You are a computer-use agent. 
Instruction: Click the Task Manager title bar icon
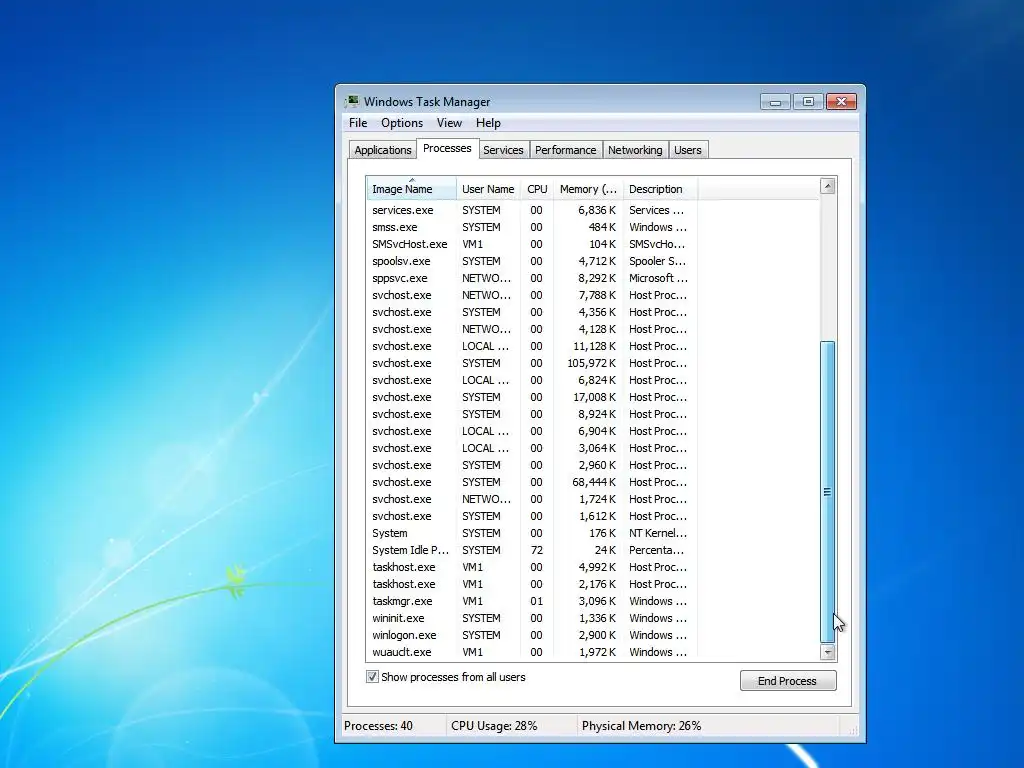[353, 101]
